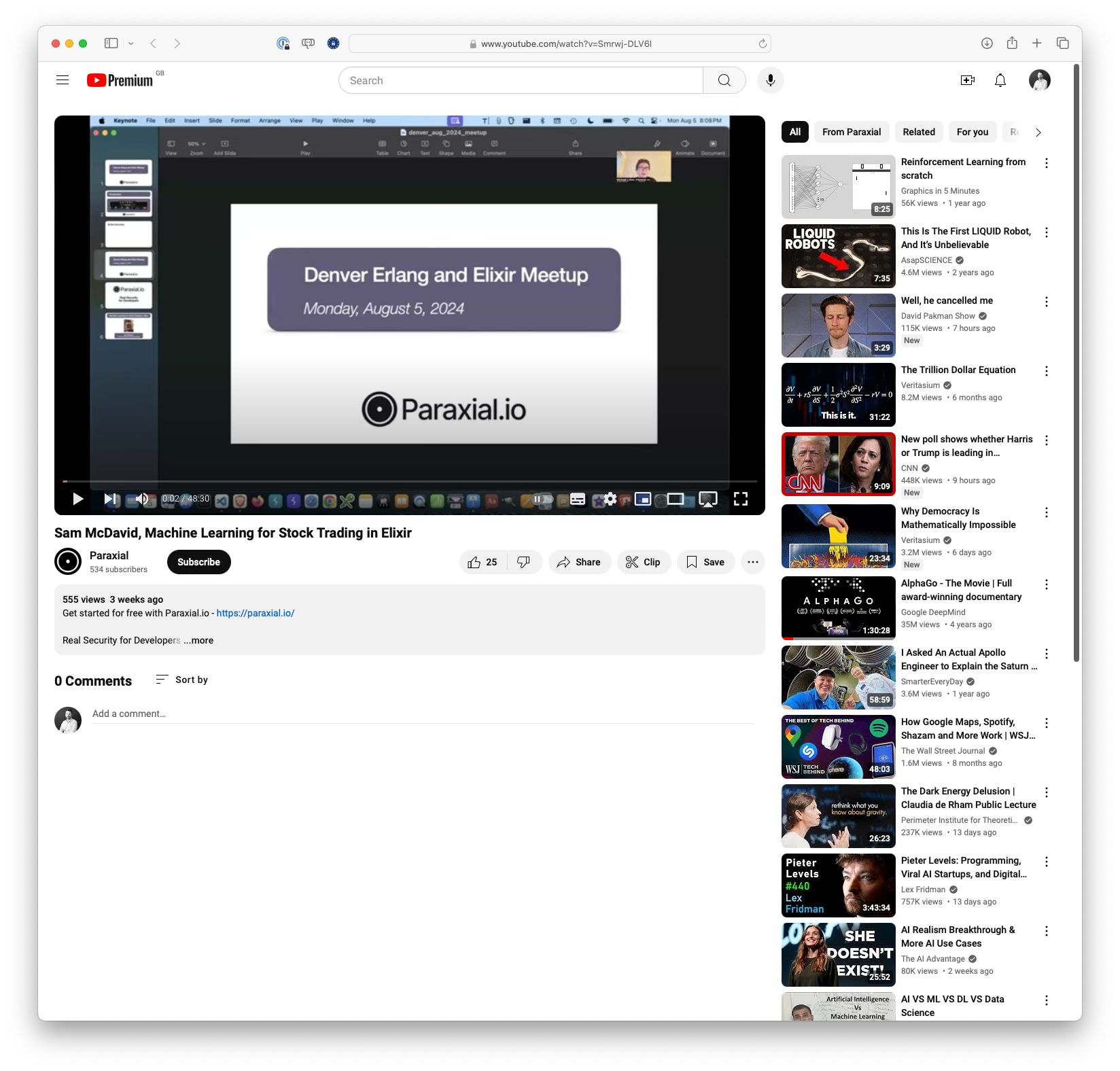The image size is (1120, 1071).
Task: Click the Create video icon
Action: pos(967,80)
